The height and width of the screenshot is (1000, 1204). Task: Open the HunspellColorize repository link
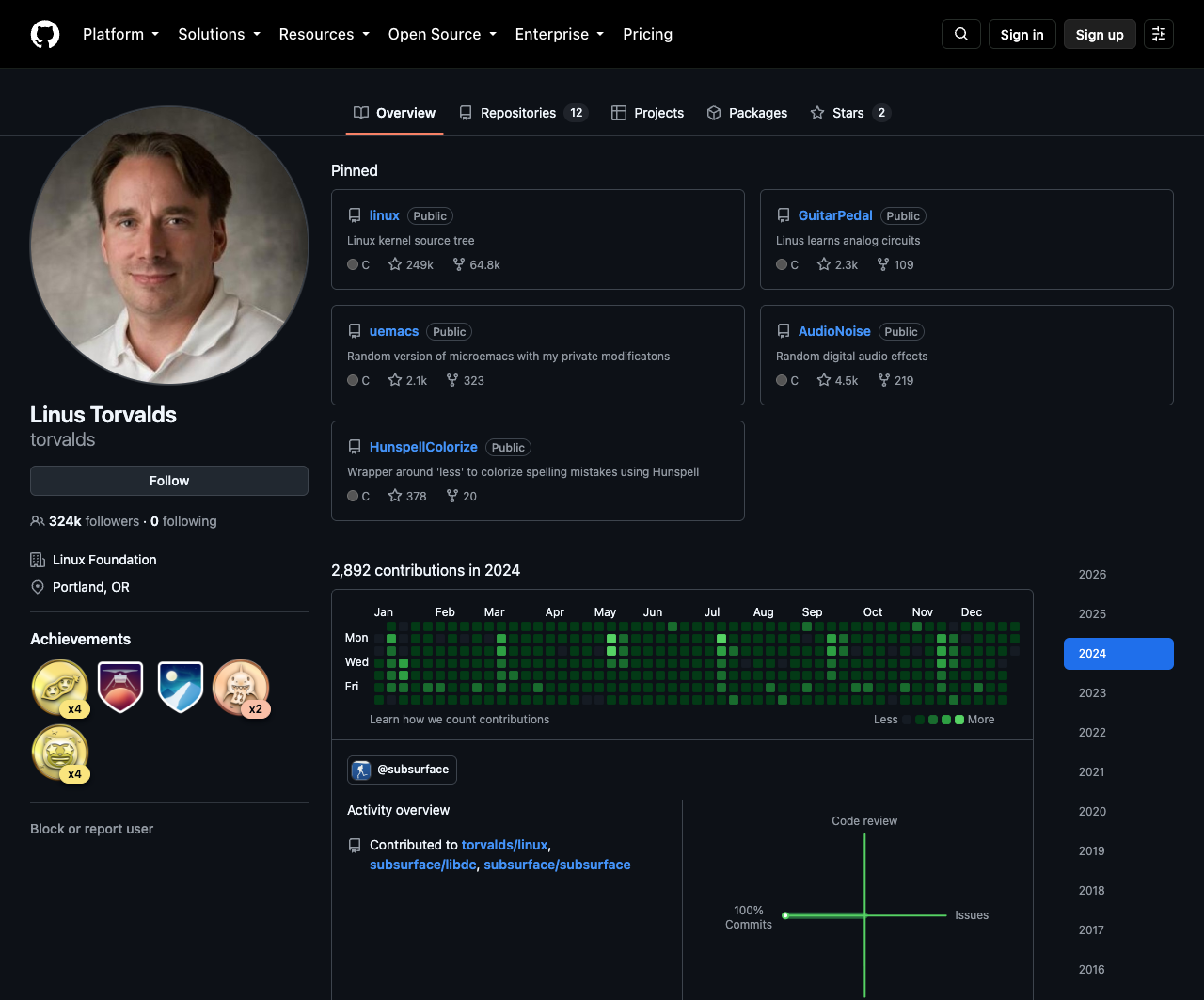pos(423,447)
